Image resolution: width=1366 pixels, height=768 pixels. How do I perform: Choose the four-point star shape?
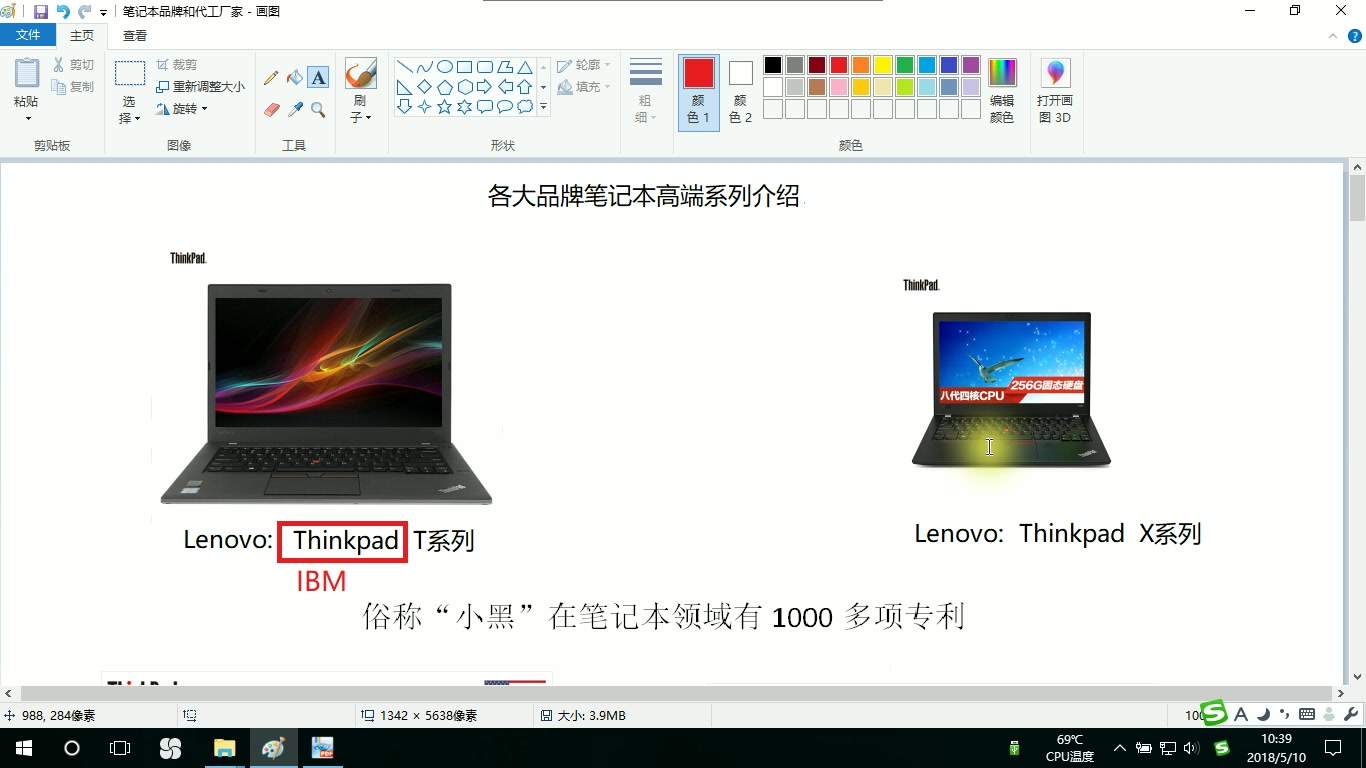(425, 106)
